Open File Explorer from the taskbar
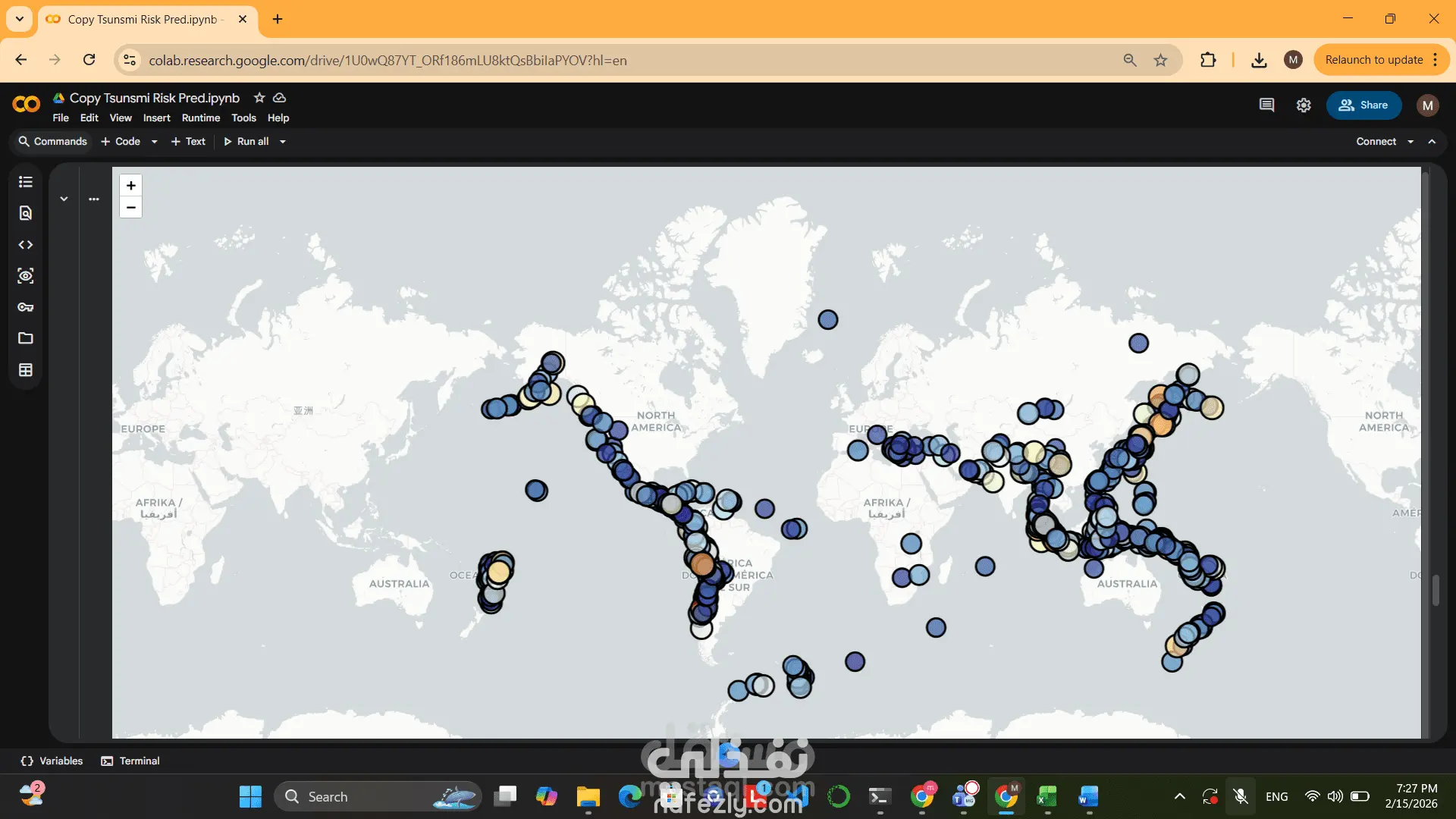This screenshot has height=819, width=1456. (588, 796)
